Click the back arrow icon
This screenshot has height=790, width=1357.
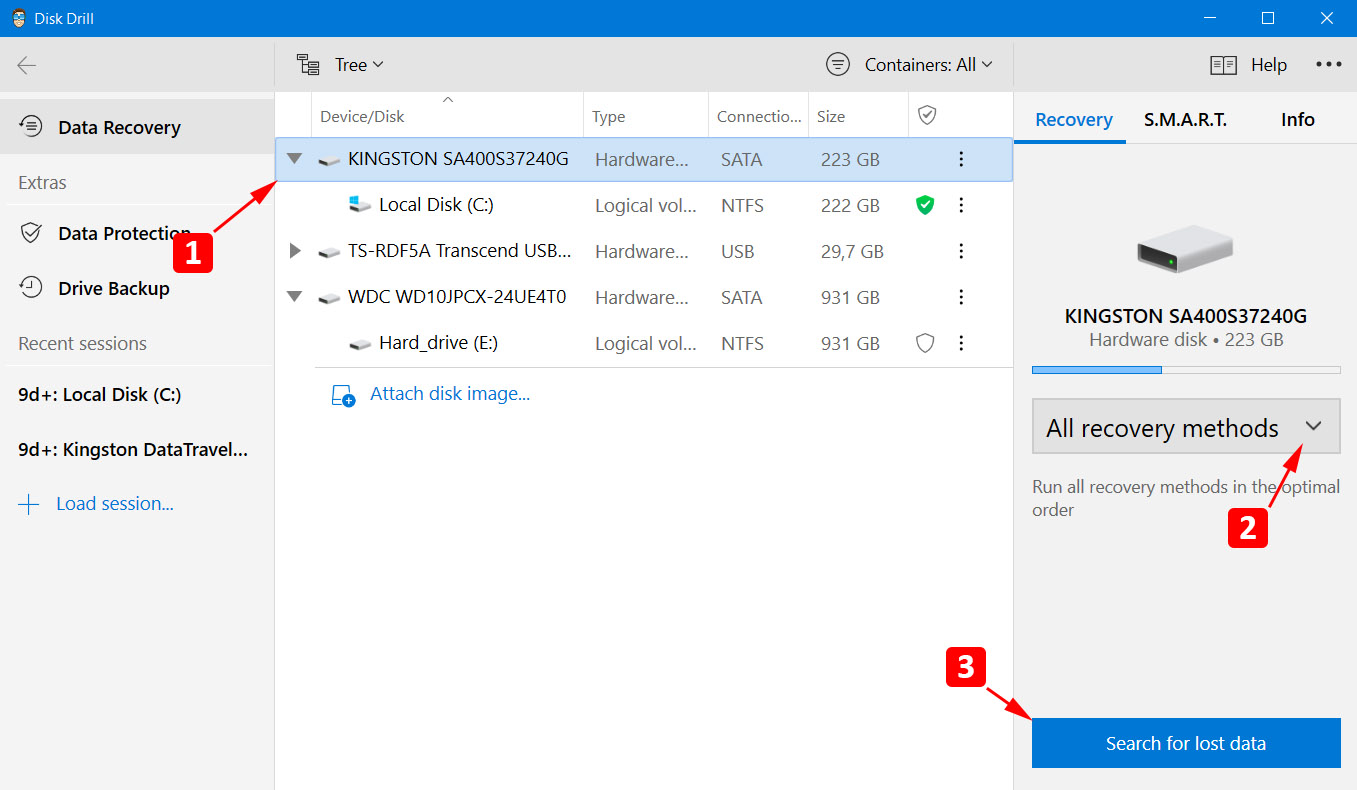(x=27, y=65)
